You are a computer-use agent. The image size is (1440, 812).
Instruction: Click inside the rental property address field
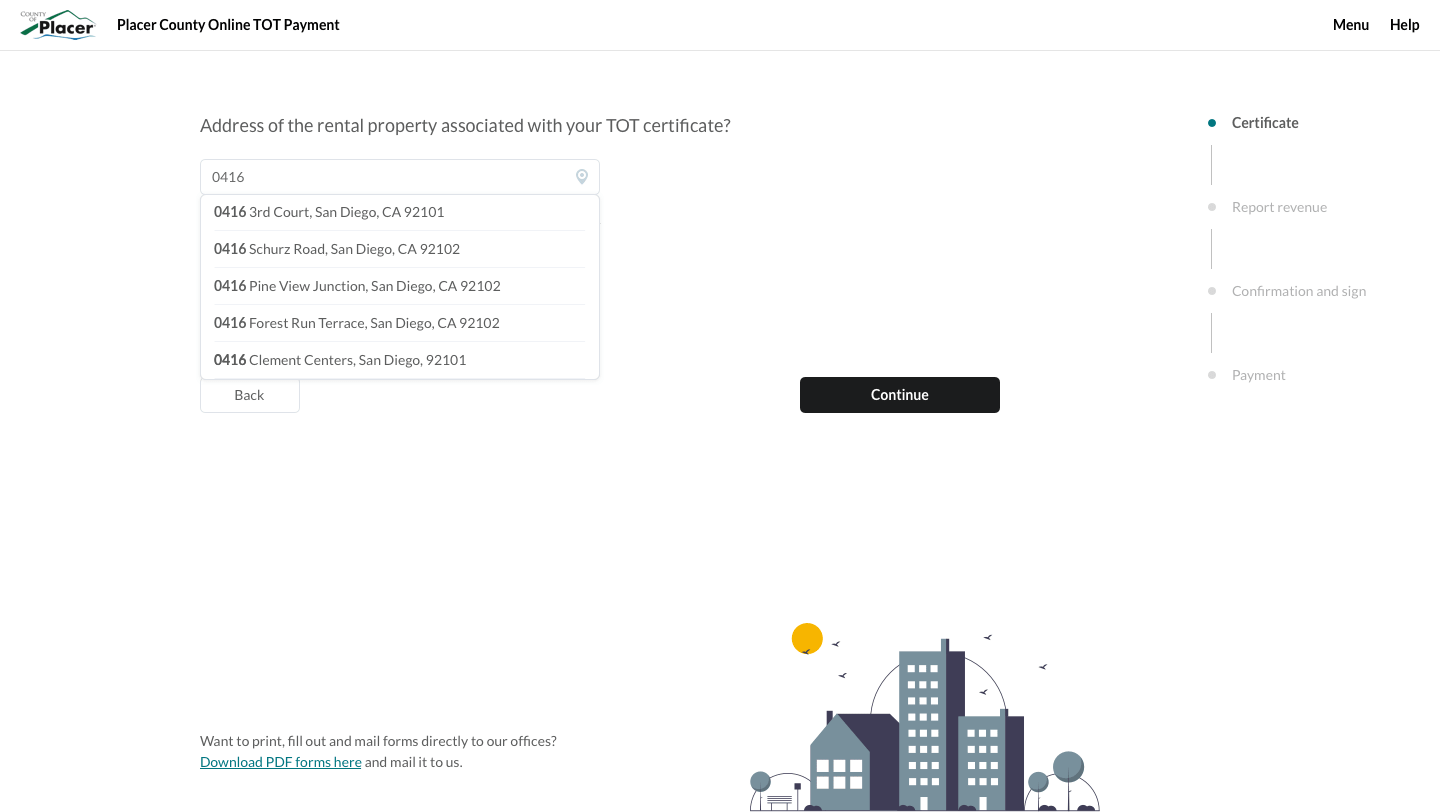tap(380, 176)
